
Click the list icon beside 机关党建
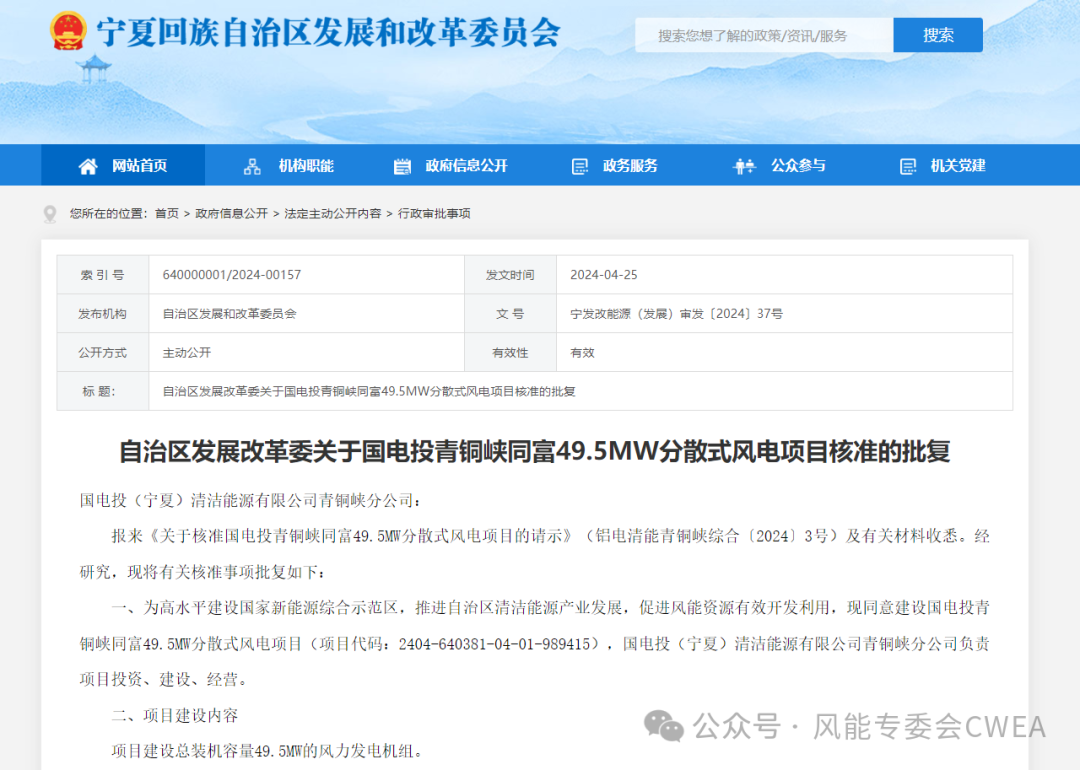pos(908,166)
